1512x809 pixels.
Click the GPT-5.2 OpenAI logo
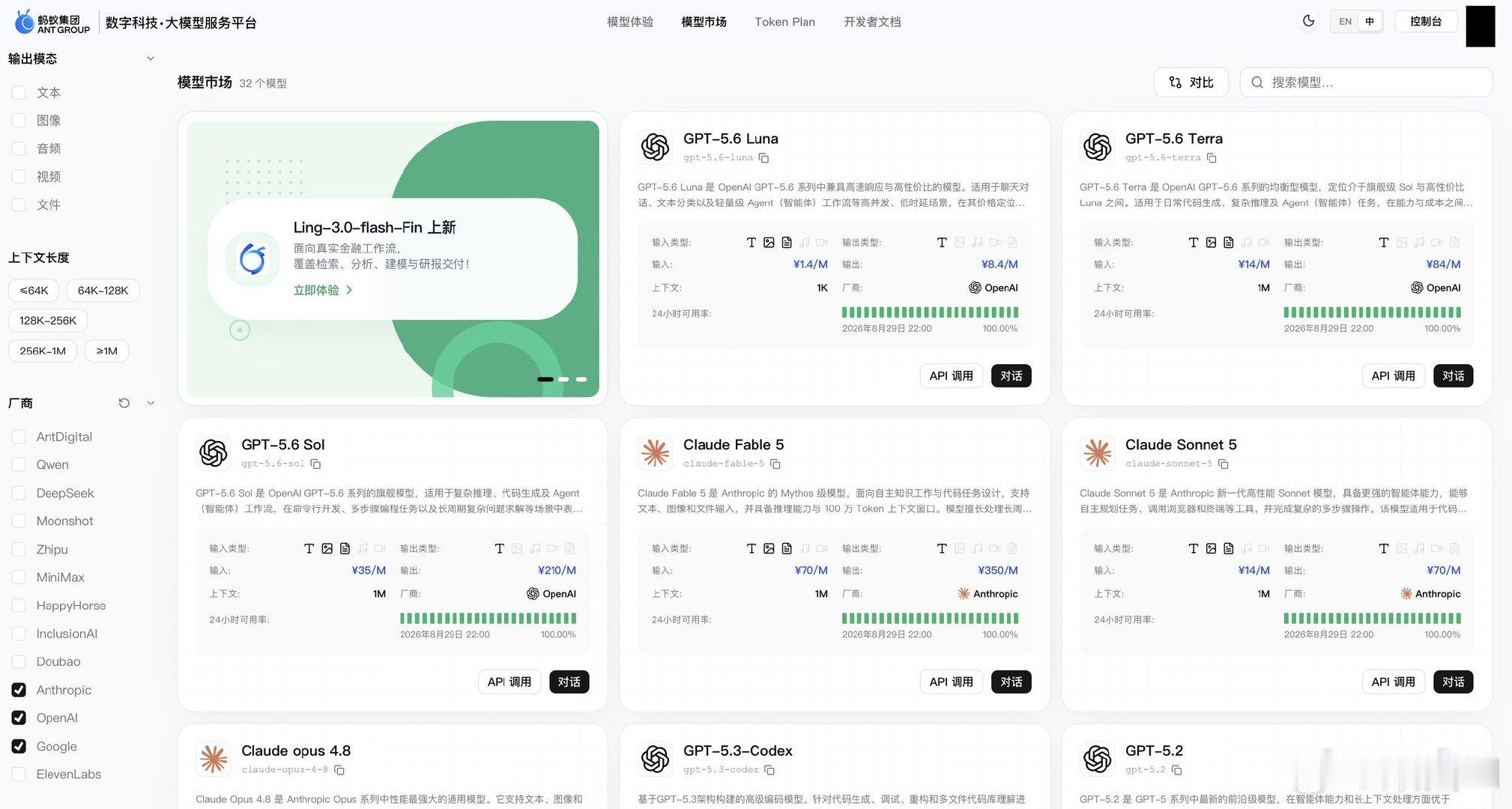tap(1097, 759)
